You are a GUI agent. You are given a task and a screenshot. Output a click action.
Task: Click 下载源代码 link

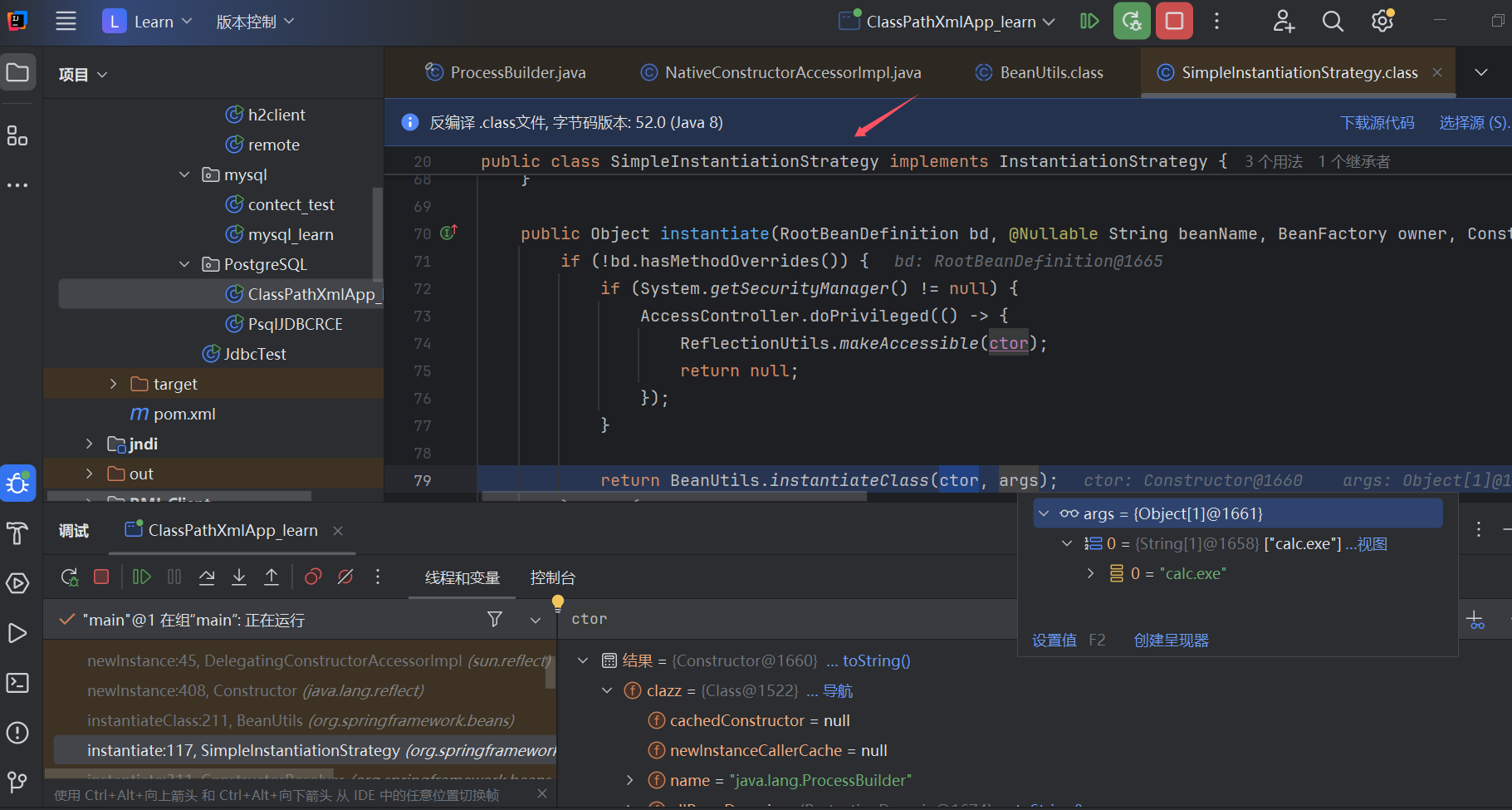pos(1377,122)
